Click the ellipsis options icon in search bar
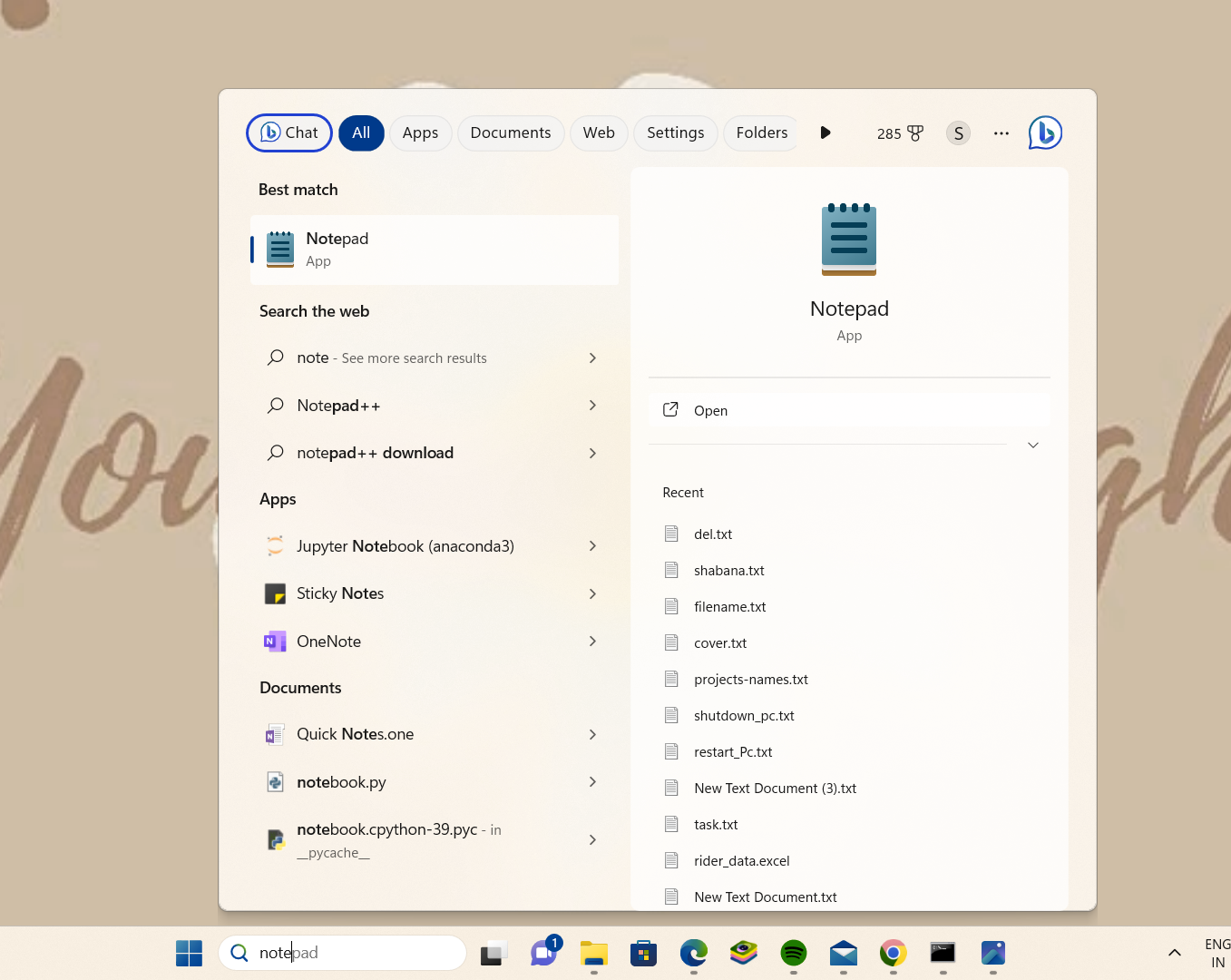The image size is (1231, 980). [x=1001, y=132]
